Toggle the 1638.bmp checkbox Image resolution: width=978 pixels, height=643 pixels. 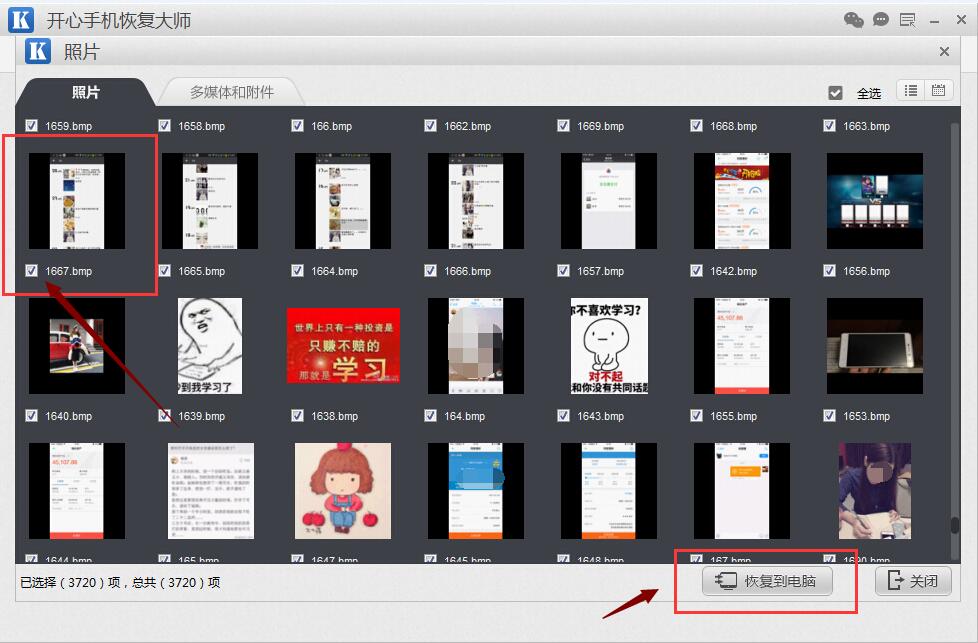click(298, 415)
